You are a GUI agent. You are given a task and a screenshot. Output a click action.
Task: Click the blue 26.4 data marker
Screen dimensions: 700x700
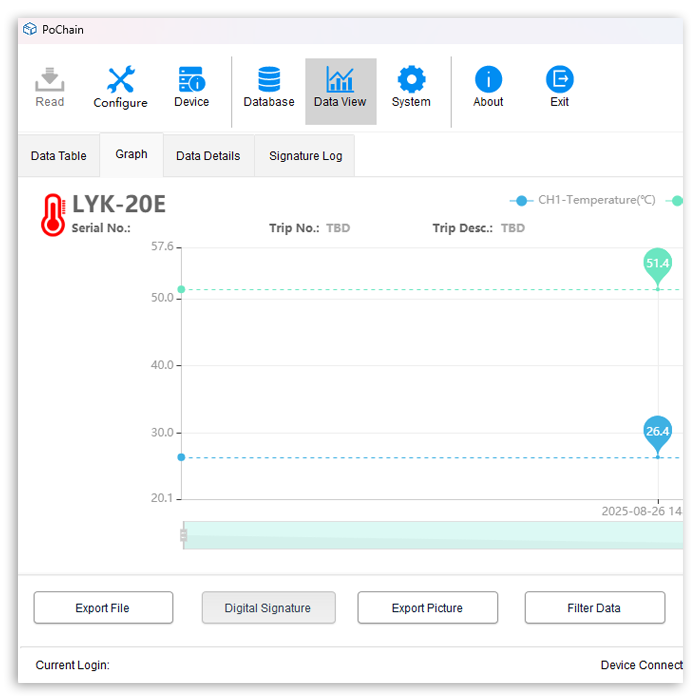point(657,432)
